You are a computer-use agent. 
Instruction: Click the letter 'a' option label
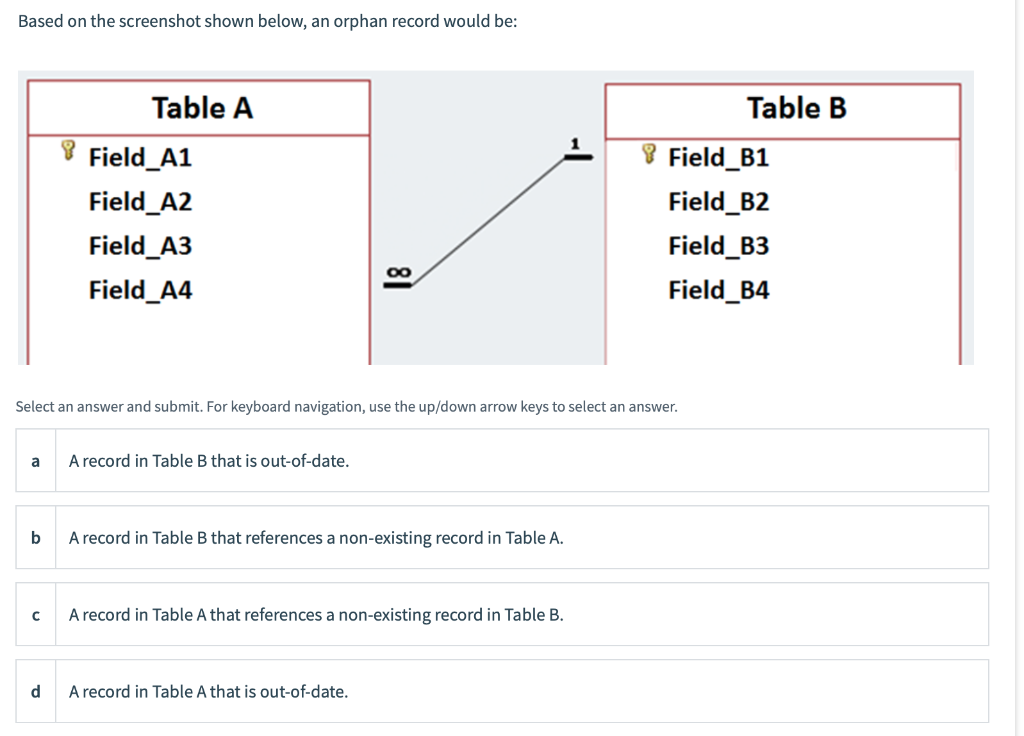35,461
